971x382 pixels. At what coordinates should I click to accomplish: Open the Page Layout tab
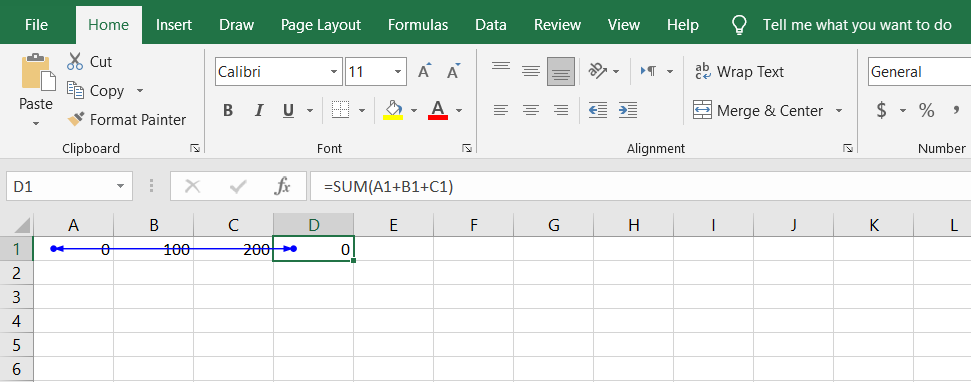point(321,25)
